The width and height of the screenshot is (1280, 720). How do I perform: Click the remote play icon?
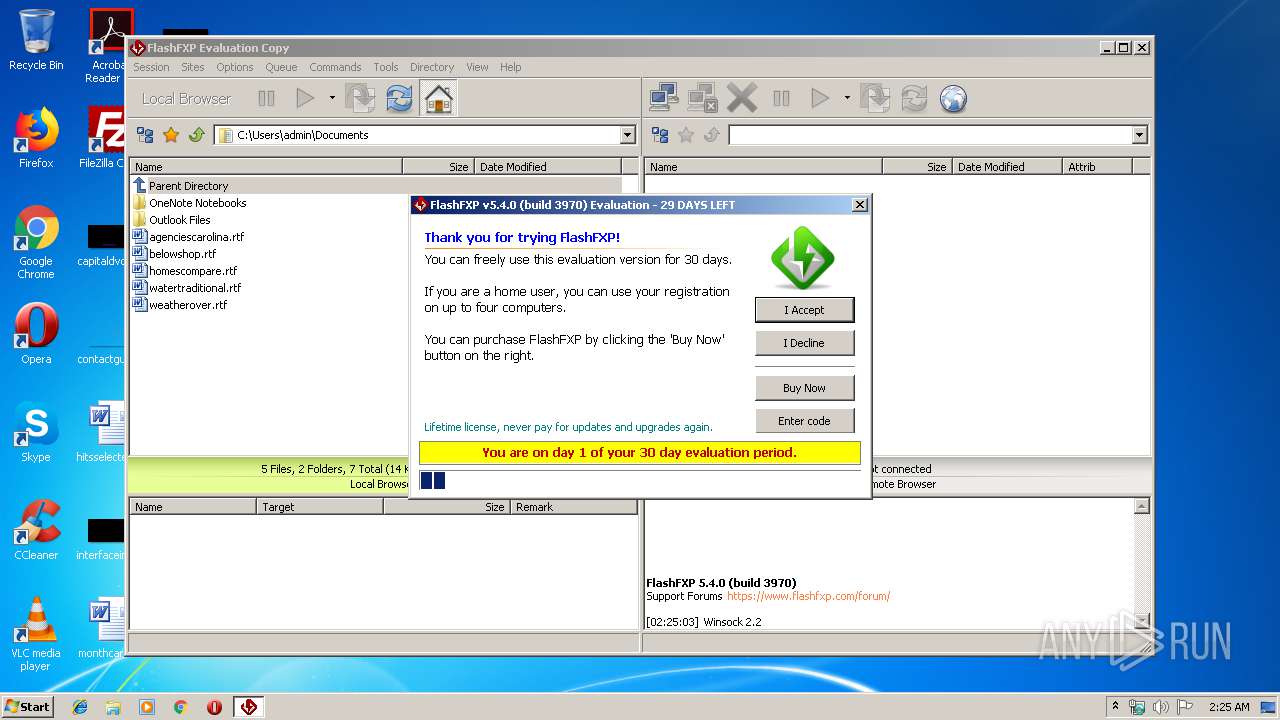coord(820,98)
